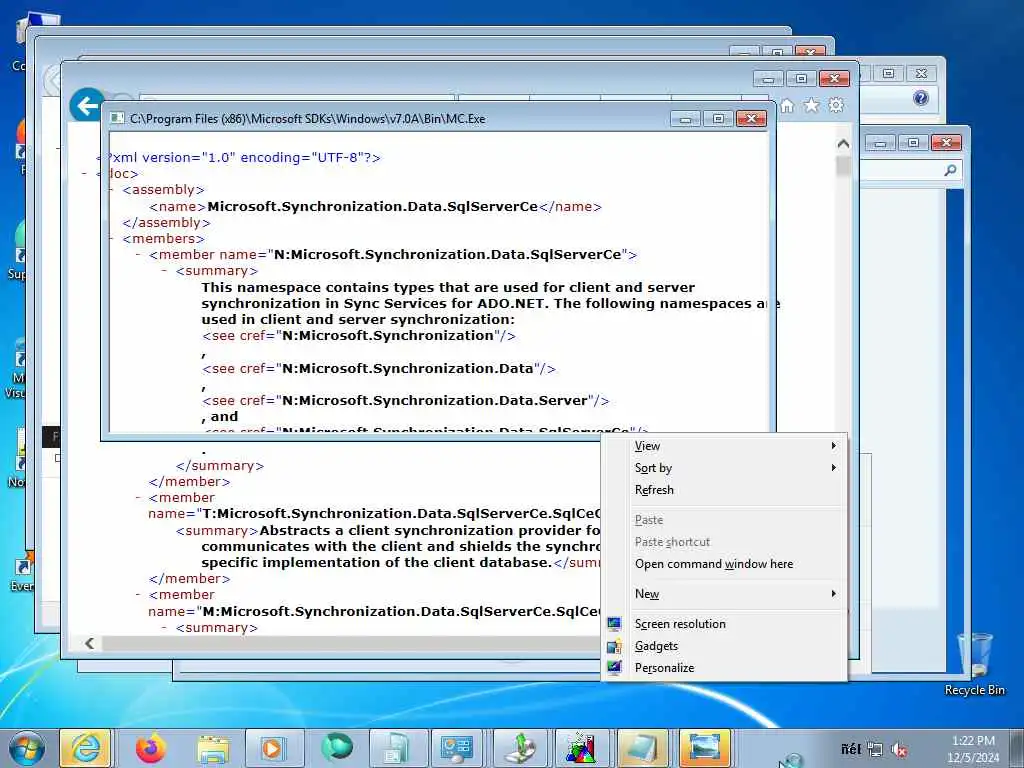The width and height of the screenshot is (1024, 768).
Task: Open the New context menu entry
Action: 725,594
